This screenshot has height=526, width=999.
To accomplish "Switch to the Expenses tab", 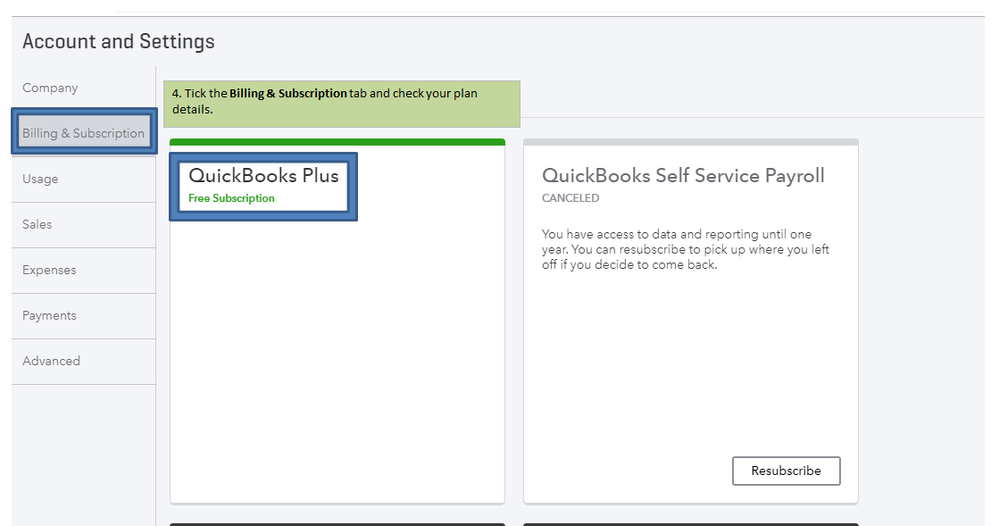I will pos(83,270).
